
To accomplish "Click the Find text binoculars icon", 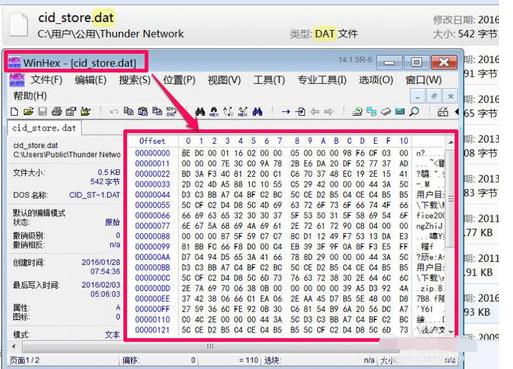I will [x=200, y=111].
